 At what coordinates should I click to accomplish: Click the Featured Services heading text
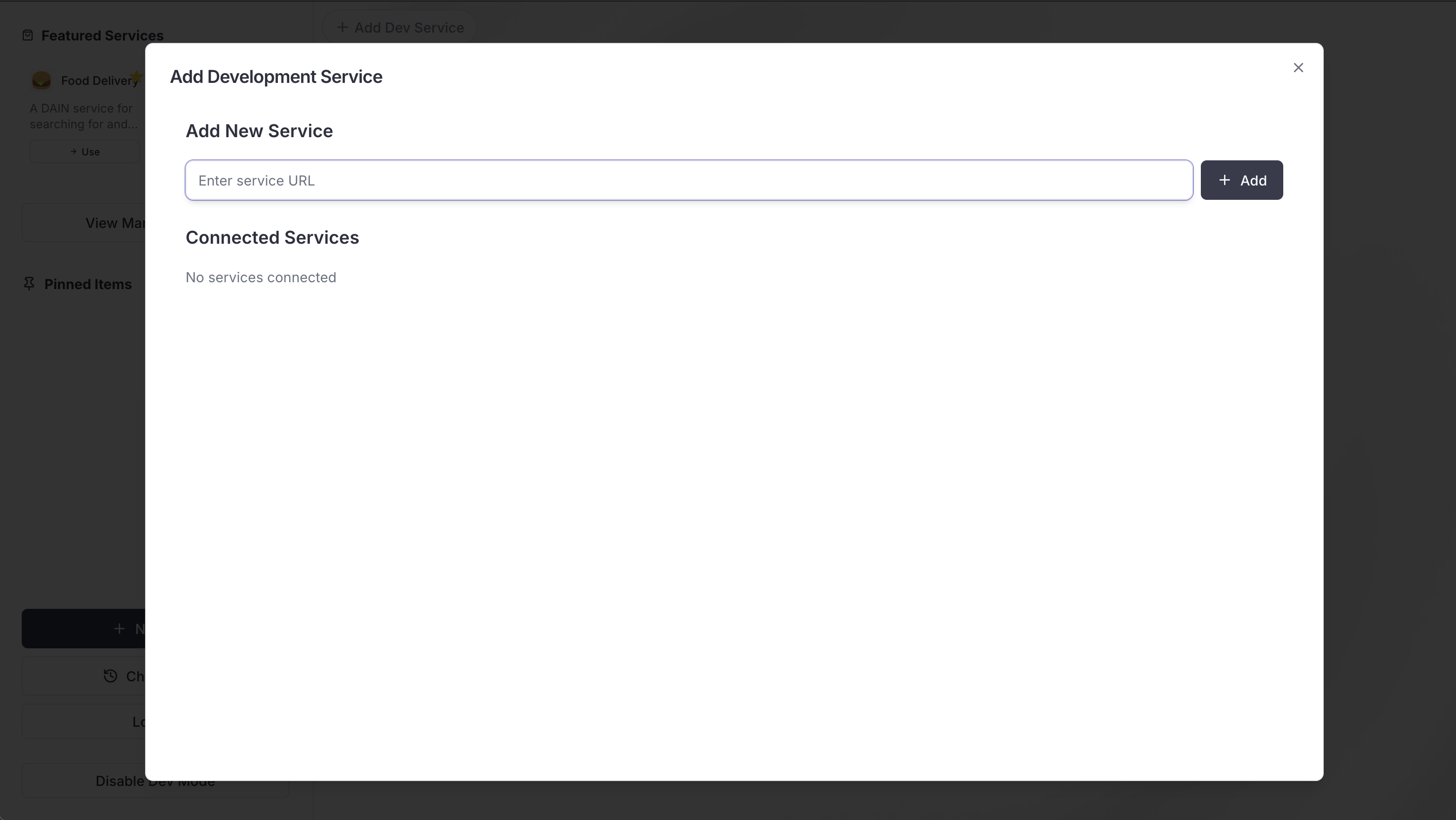pos(102,36)
